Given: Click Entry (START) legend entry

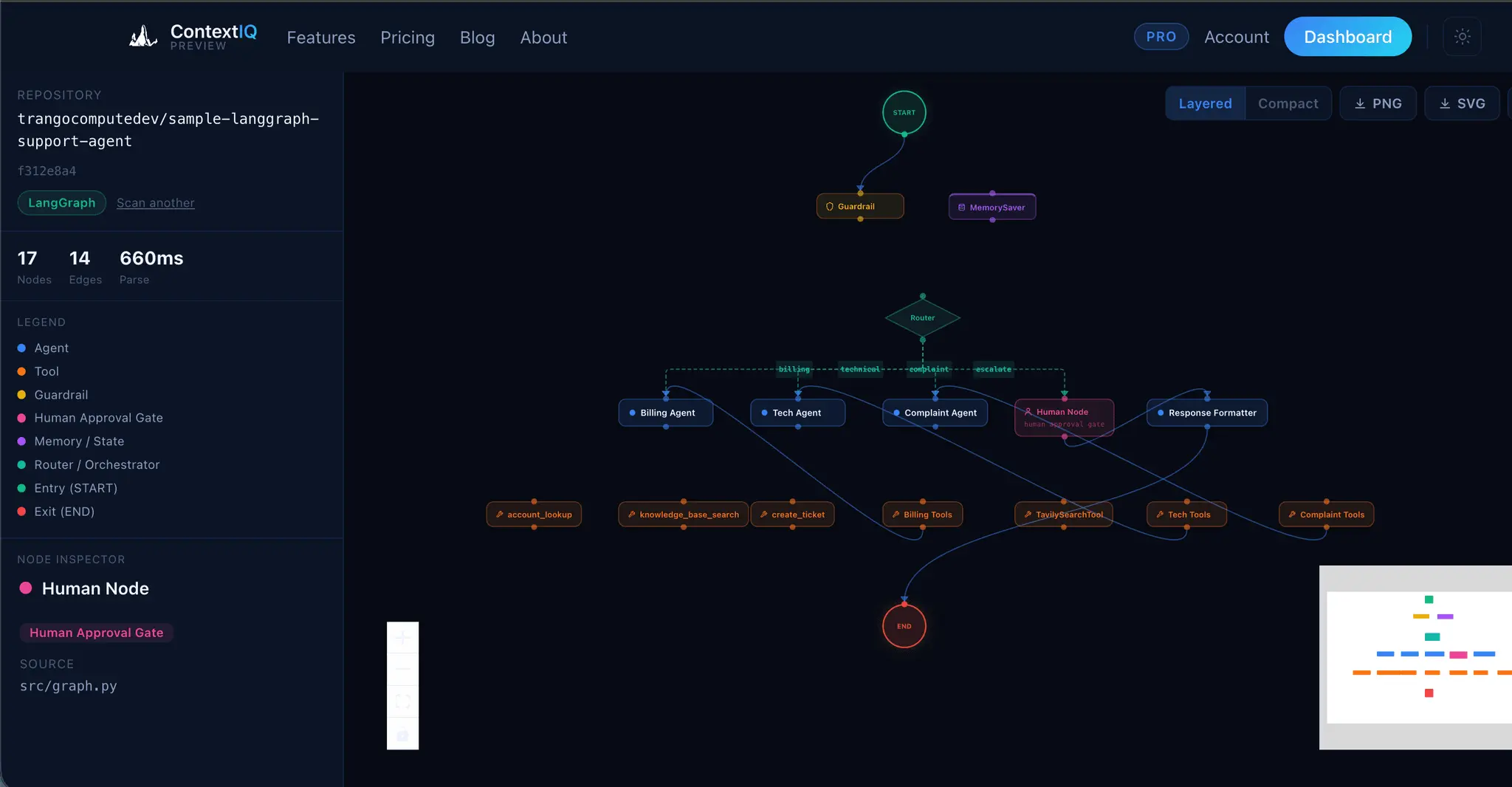Looking at the screenshot, I should point(67,488).
